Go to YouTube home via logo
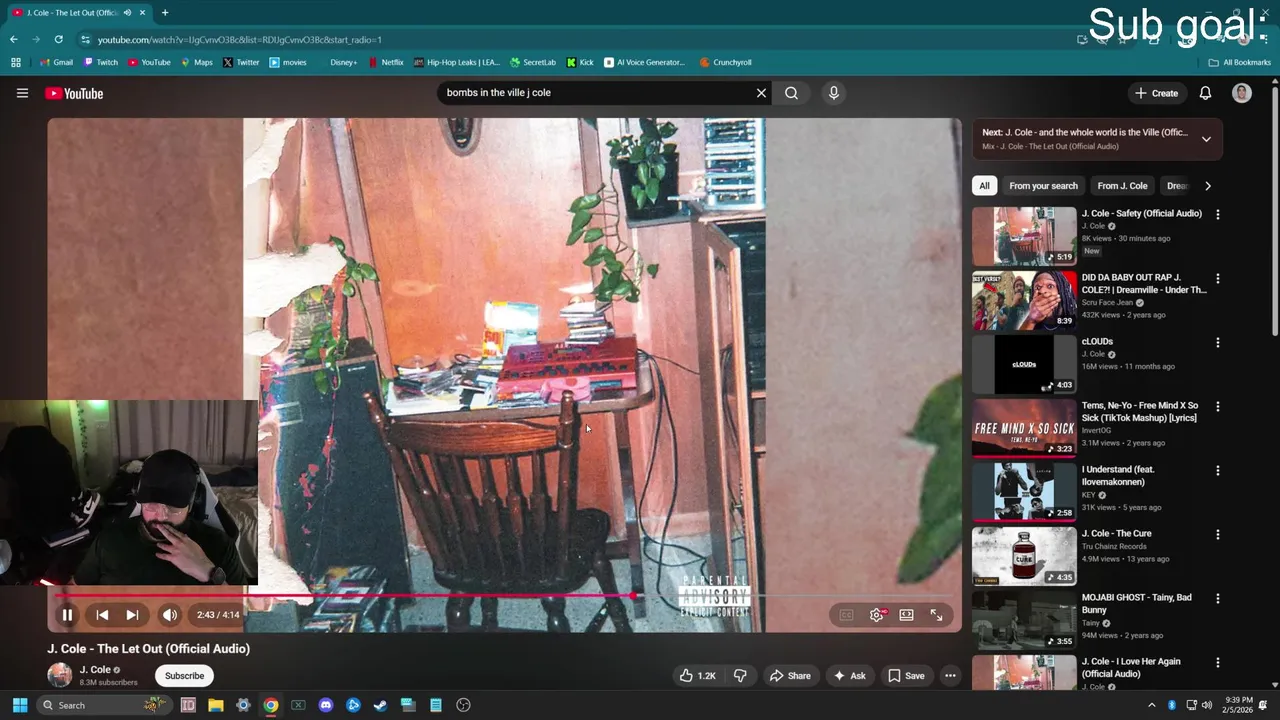The height and width of the screenshot is (720, 1280). (x=74, y=93)
